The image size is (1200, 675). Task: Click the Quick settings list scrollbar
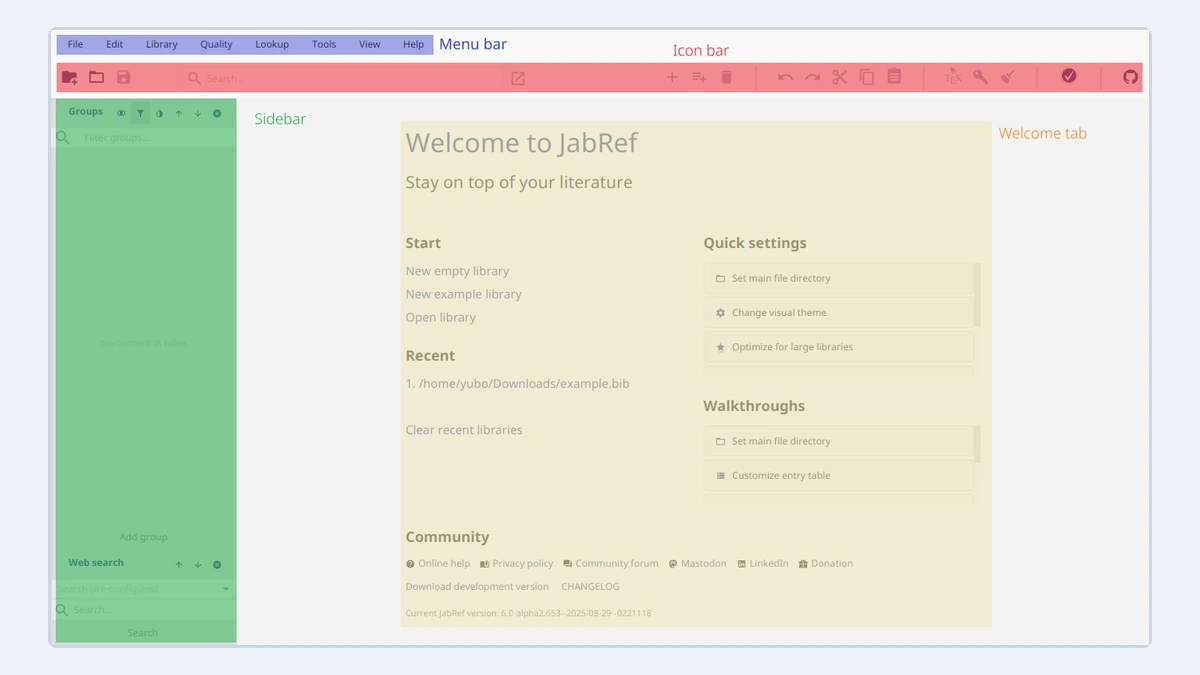click(x=977, y=295)
